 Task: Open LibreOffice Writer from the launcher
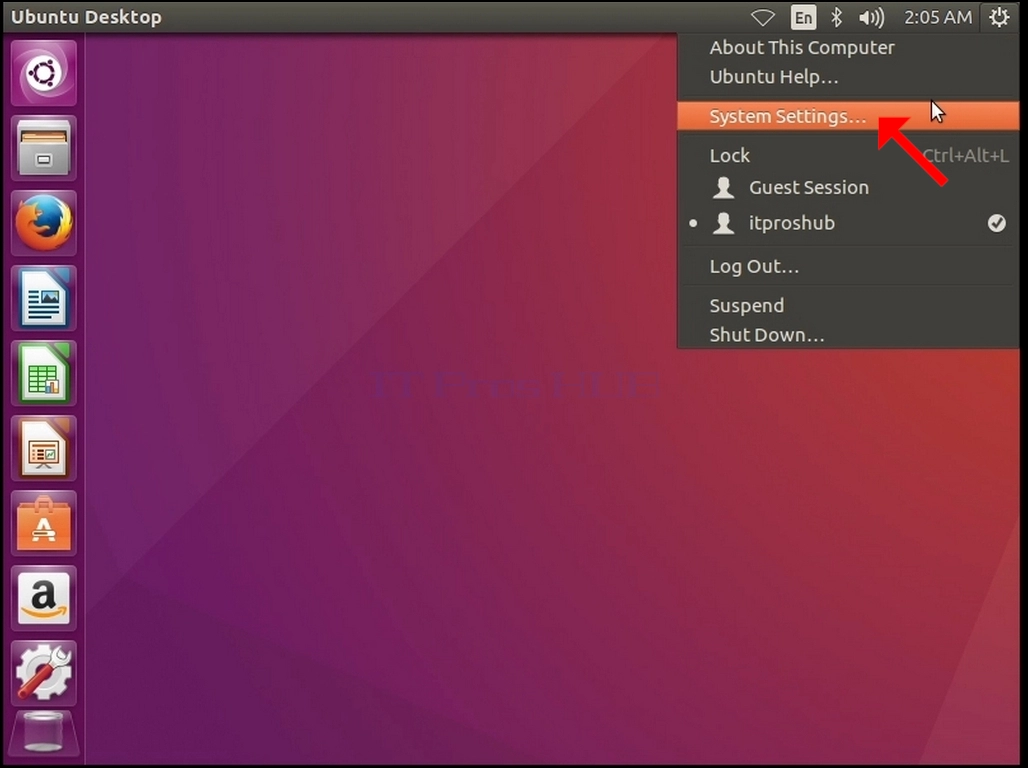pos(44,298)
